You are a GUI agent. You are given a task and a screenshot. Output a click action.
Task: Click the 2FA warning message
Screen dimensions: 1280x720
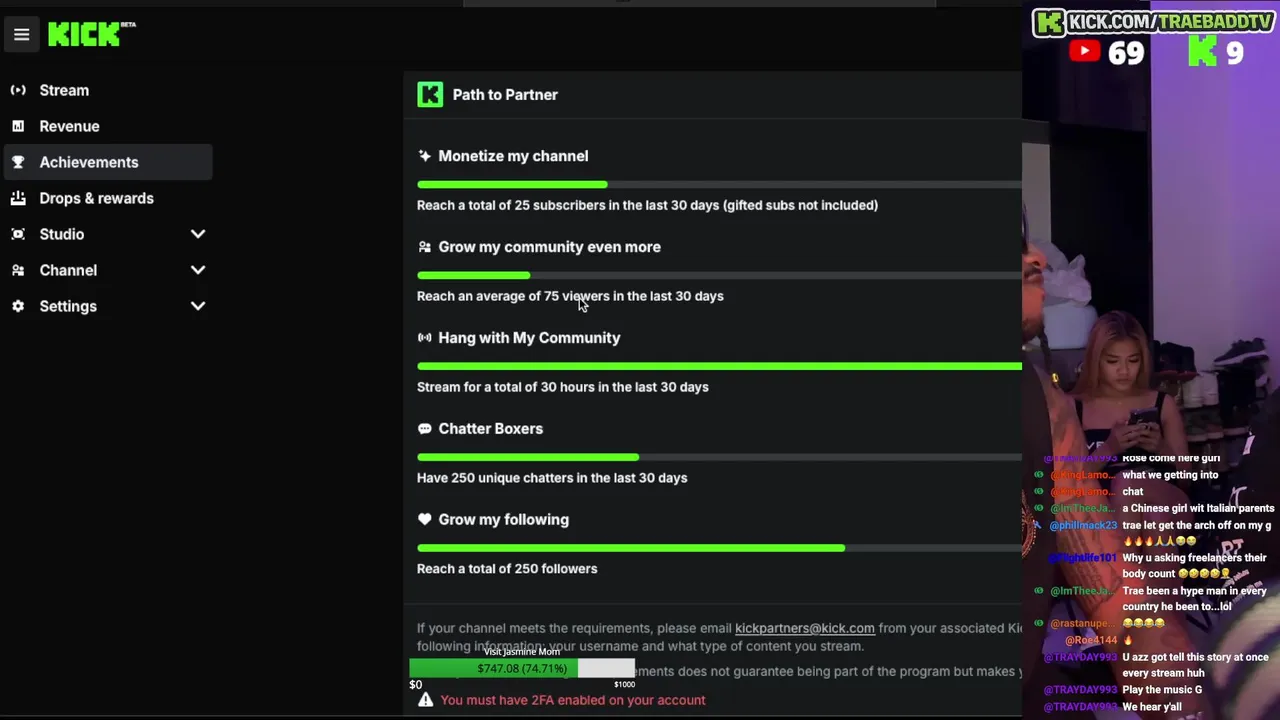[x=572, y=700]
